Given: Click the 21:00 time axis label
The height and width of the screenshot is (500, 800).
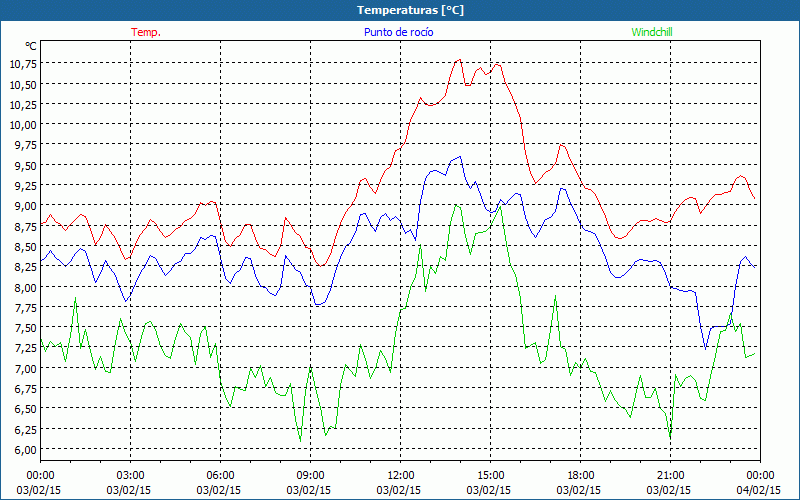Looking at the screenshot, I should pyautogui.click(x=670, y=476).
